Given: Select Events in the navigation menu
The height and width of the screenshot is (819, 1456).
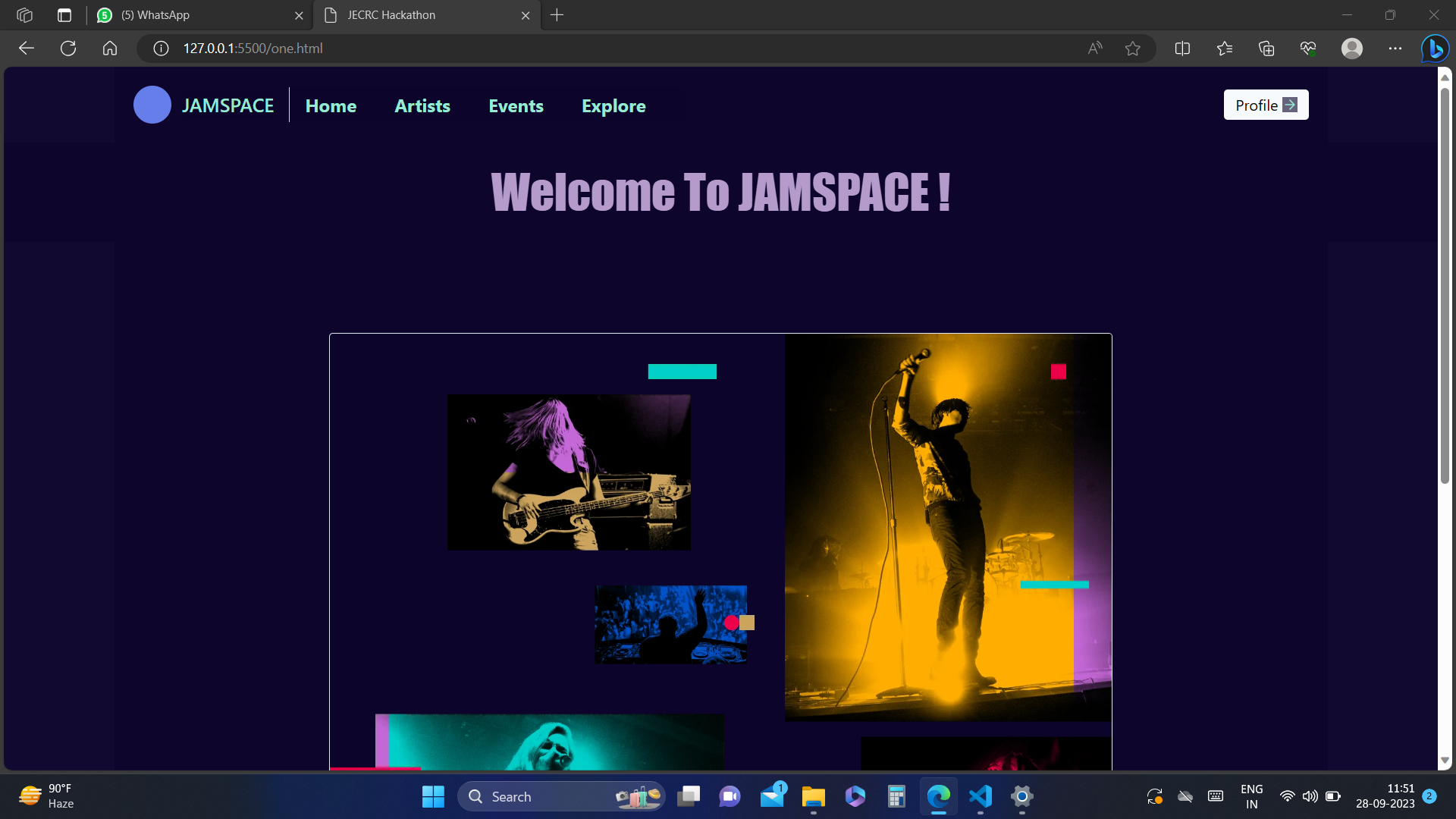Looking at the screenshot, I should 516,105.
